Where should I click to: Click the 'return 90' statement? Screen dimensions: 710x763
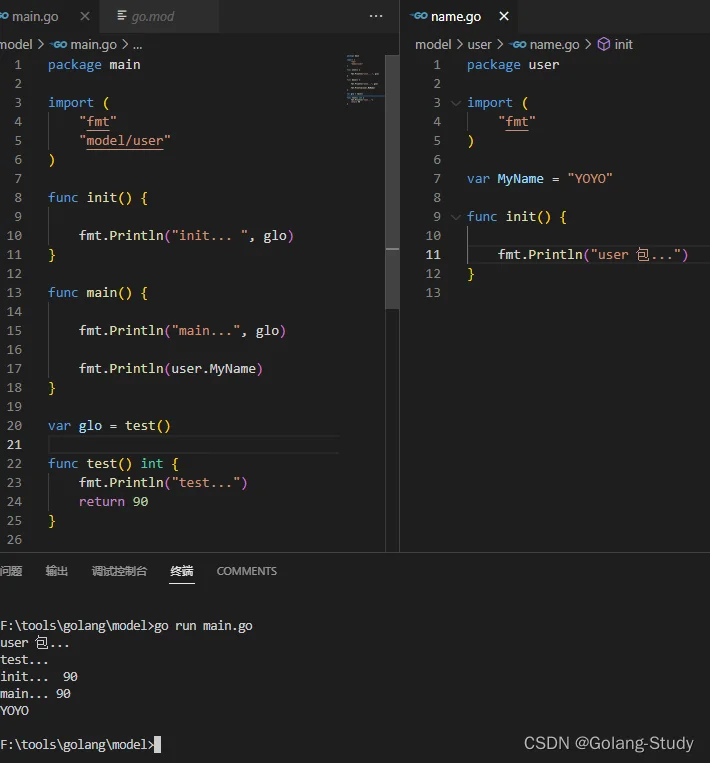tap(113, 502)
